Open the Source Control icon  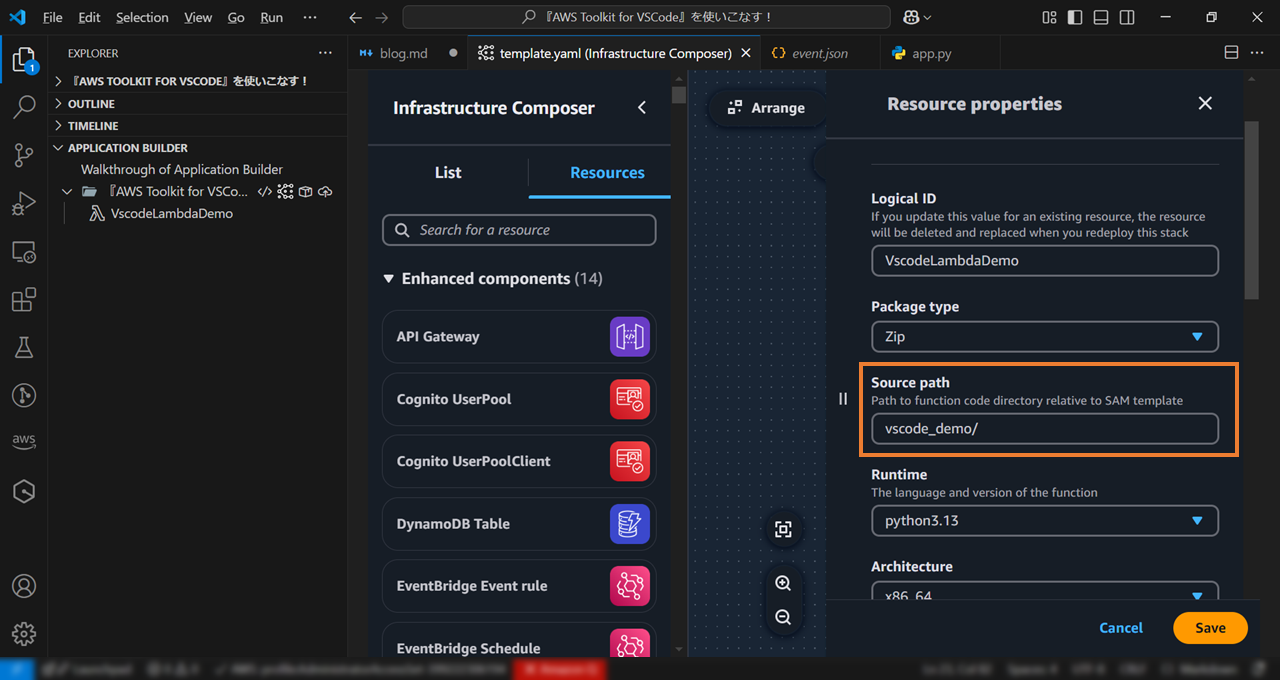24,155
